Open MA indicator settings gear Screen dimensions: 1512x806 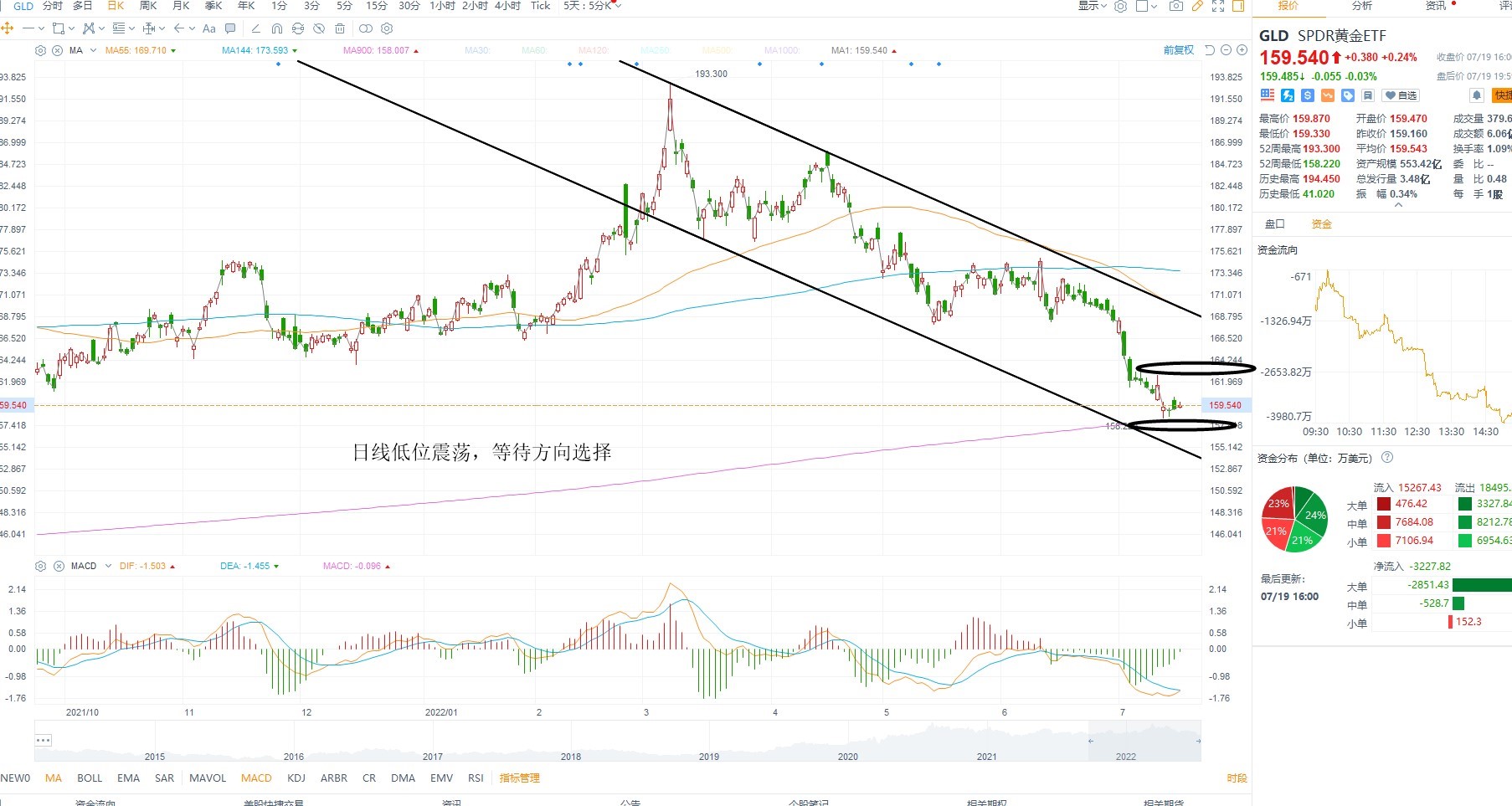(x=40, y=51)
